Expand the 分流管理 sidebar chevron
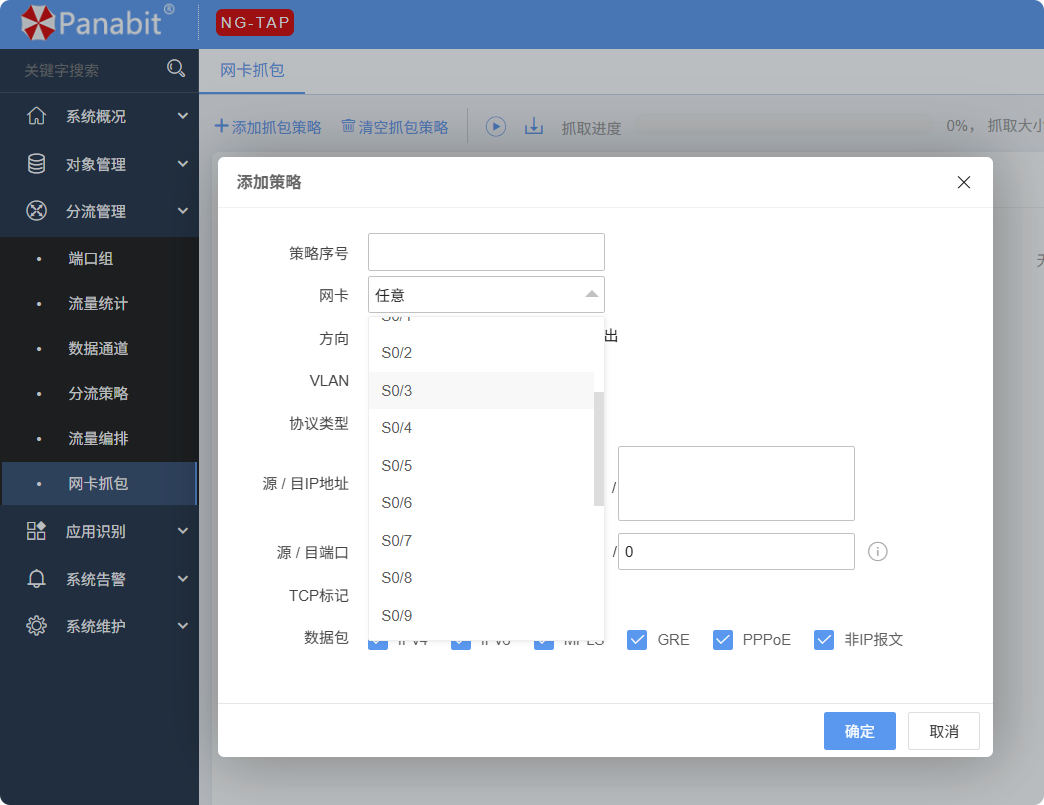This screenshot has width=1044, height=805. (183, 211)
